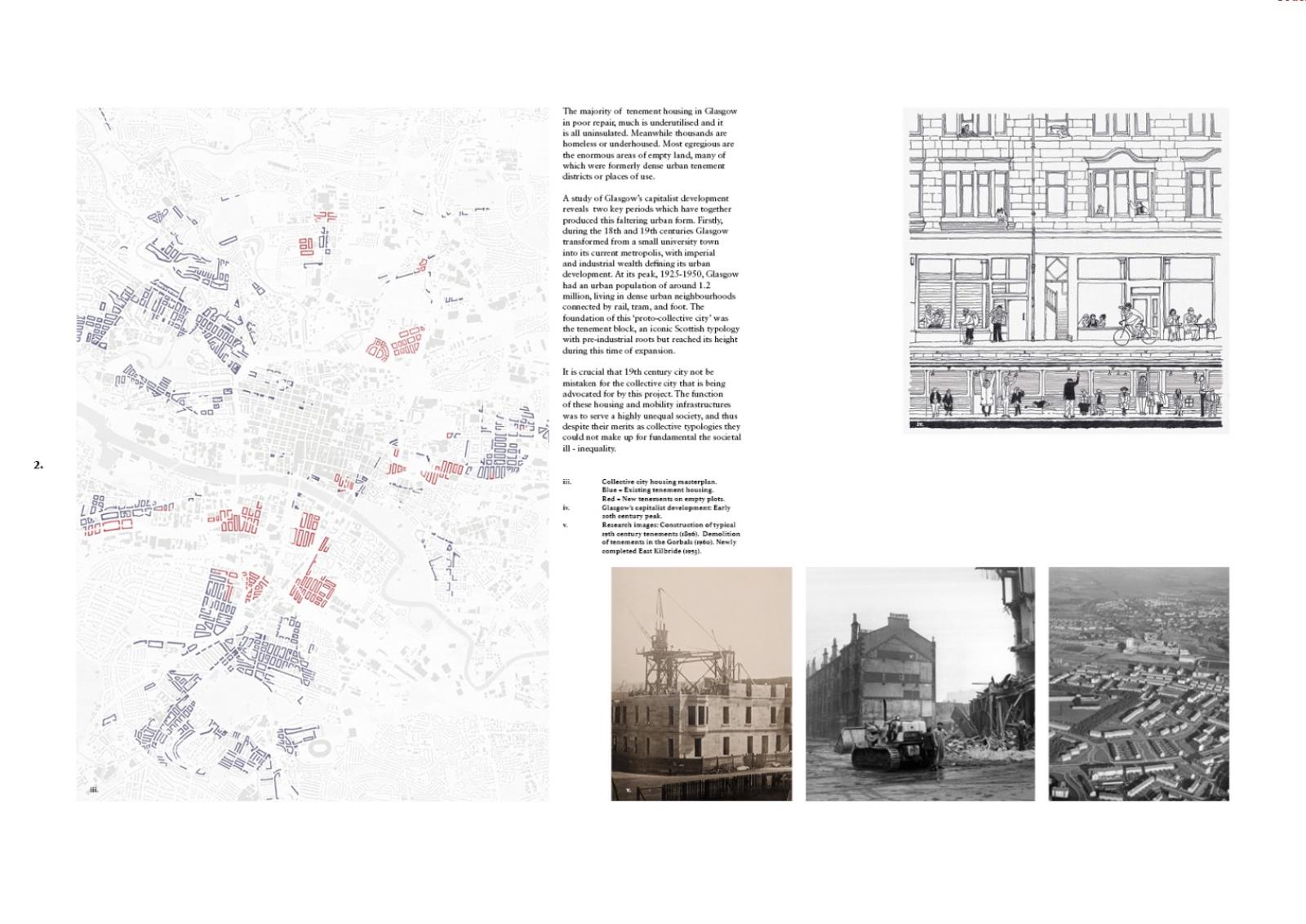1306x924 pixels.
Task: Click the 'Glasgow's capitalist development' caption
Action: click(x=666, y=512)
